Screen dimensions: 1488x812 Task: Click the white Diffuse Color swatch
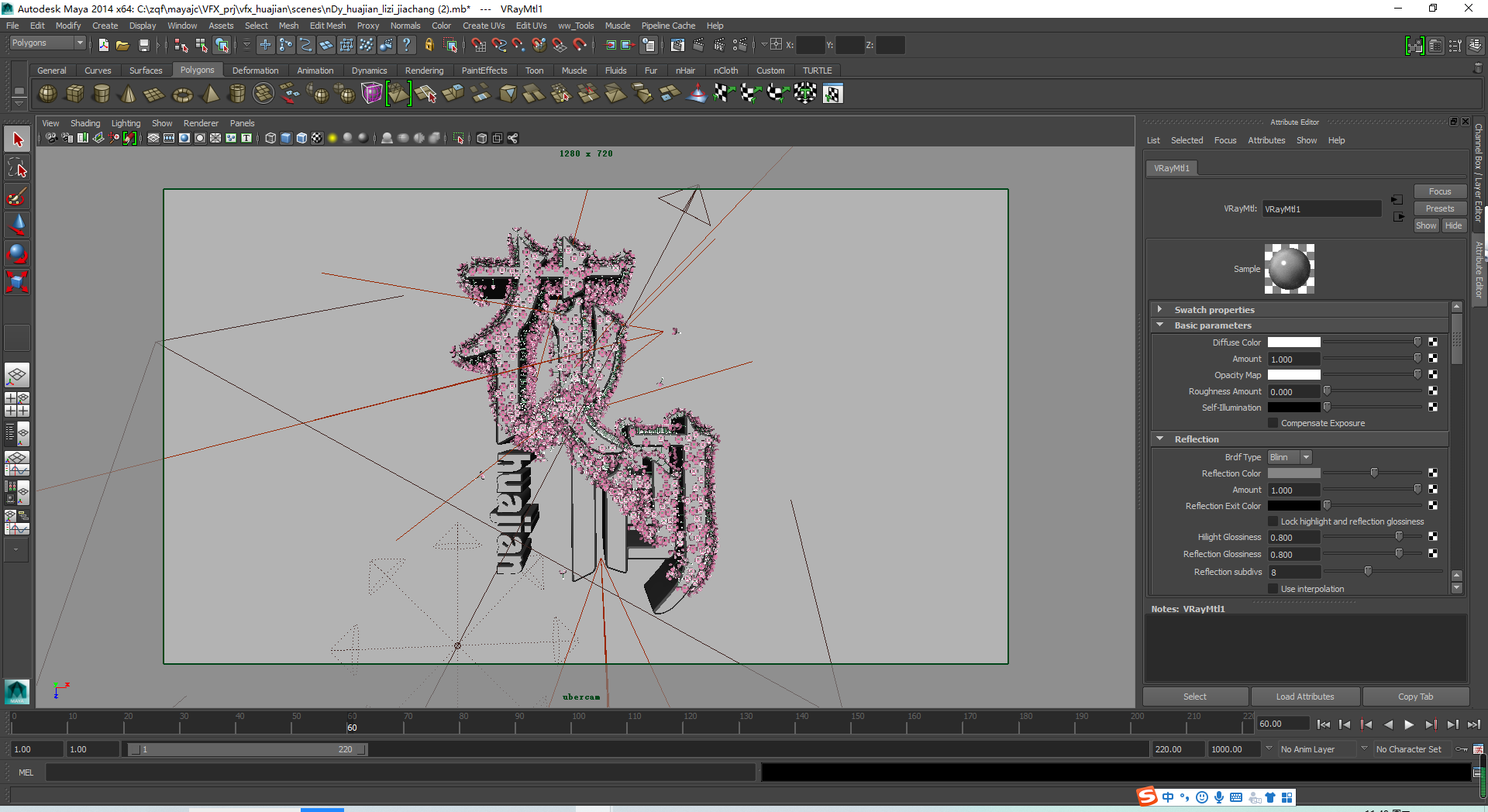click(x=1293, y=342)
